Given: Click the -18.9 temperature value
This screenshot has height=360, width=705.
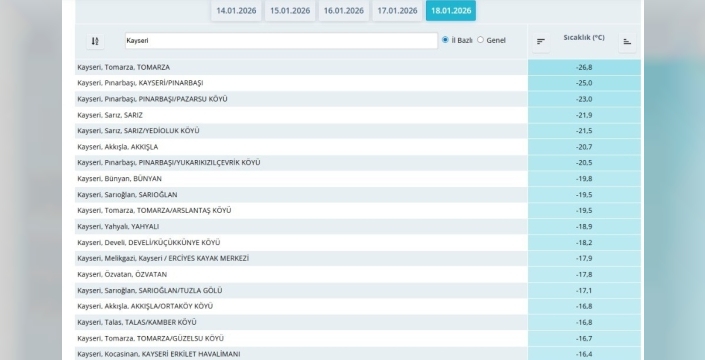Looking at the screenshot, I should [x=584, y=227].
